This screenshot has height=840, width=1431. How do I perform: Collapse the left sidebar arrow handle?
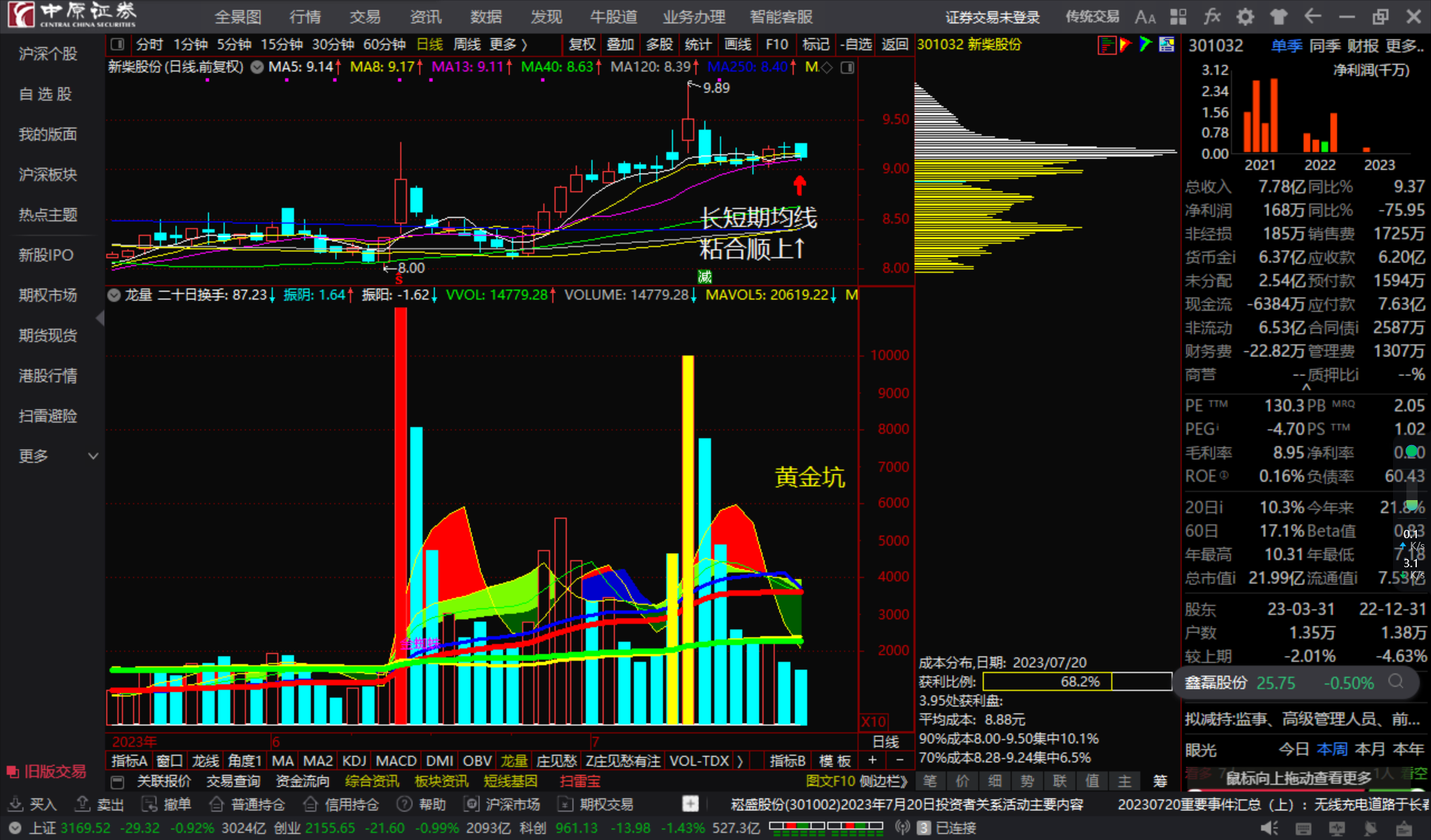(100, 318)
